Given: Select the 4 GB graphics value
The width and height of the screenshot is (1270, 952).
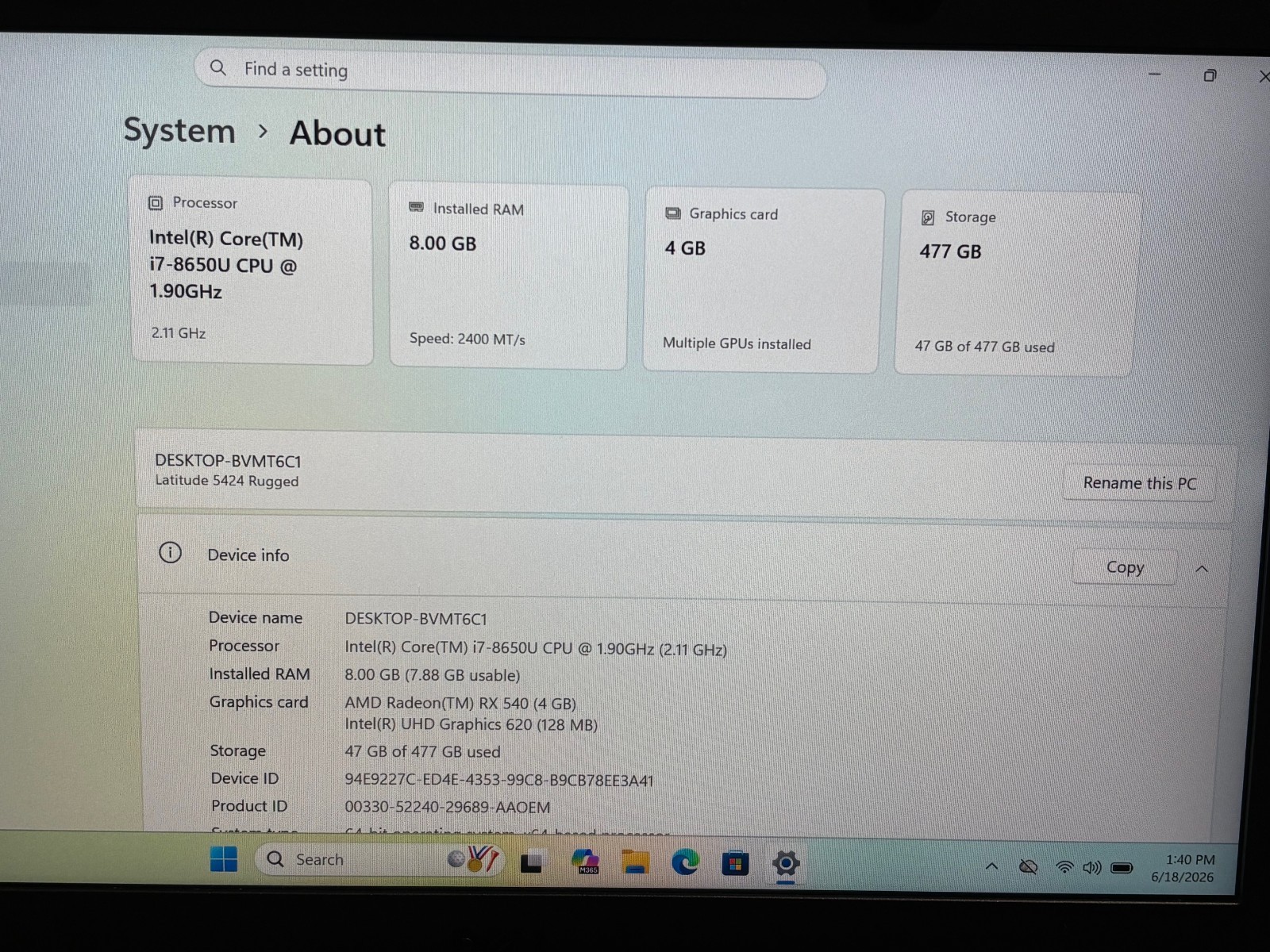Looking at the screenshot, I should (x=685, y=248).
